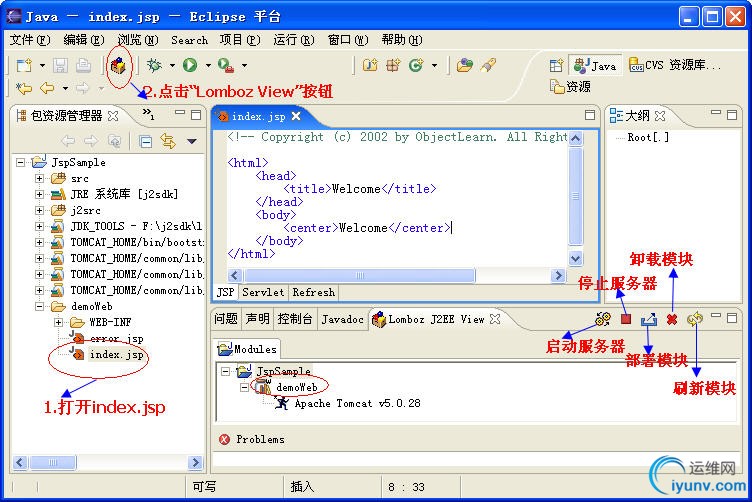The width and height of the screenshot is (752, 502).
Task: Click the Search flashlight toolbar icon
Action: (488, 65)
